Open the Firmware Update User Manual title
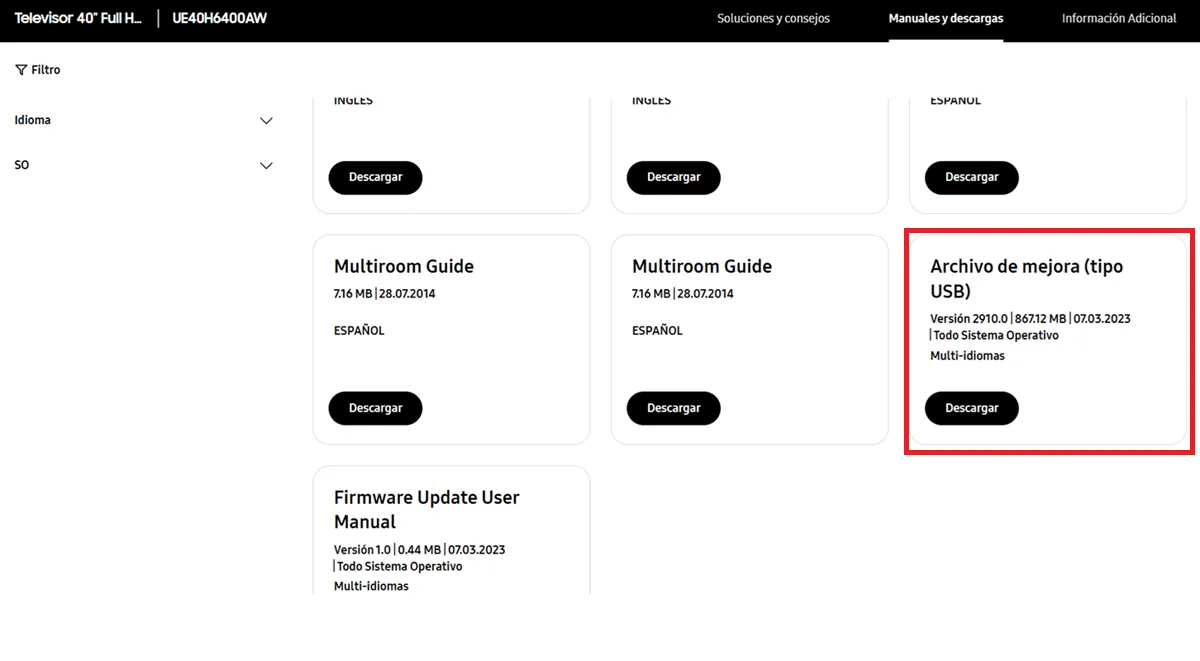Image resolution: width=1200 pixels, height=661 pixels. (426, 509)
